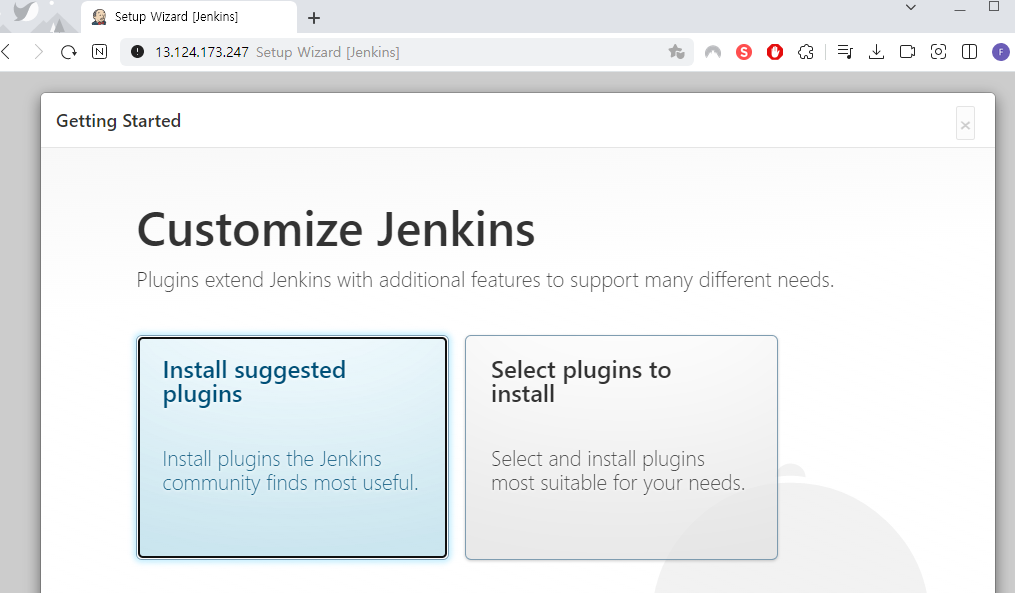Open the screen capture icon
The height and width of the screenshot is (593, 1015).
[939, 52]
